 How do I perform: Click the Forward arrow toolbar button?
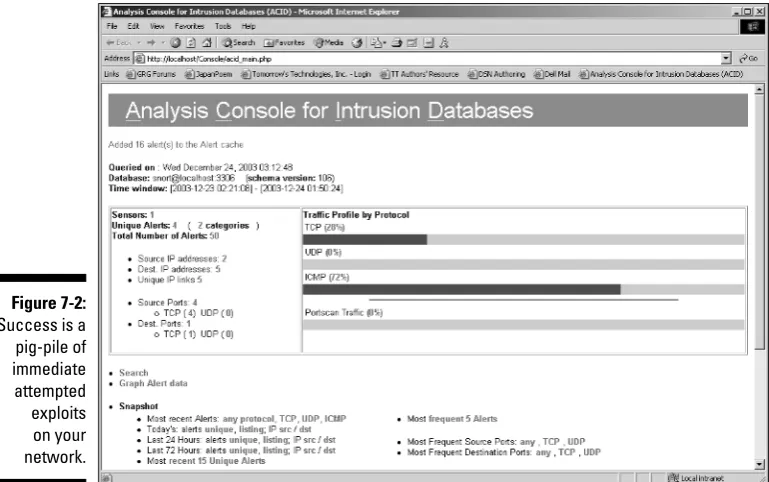(x=151, y=43)
